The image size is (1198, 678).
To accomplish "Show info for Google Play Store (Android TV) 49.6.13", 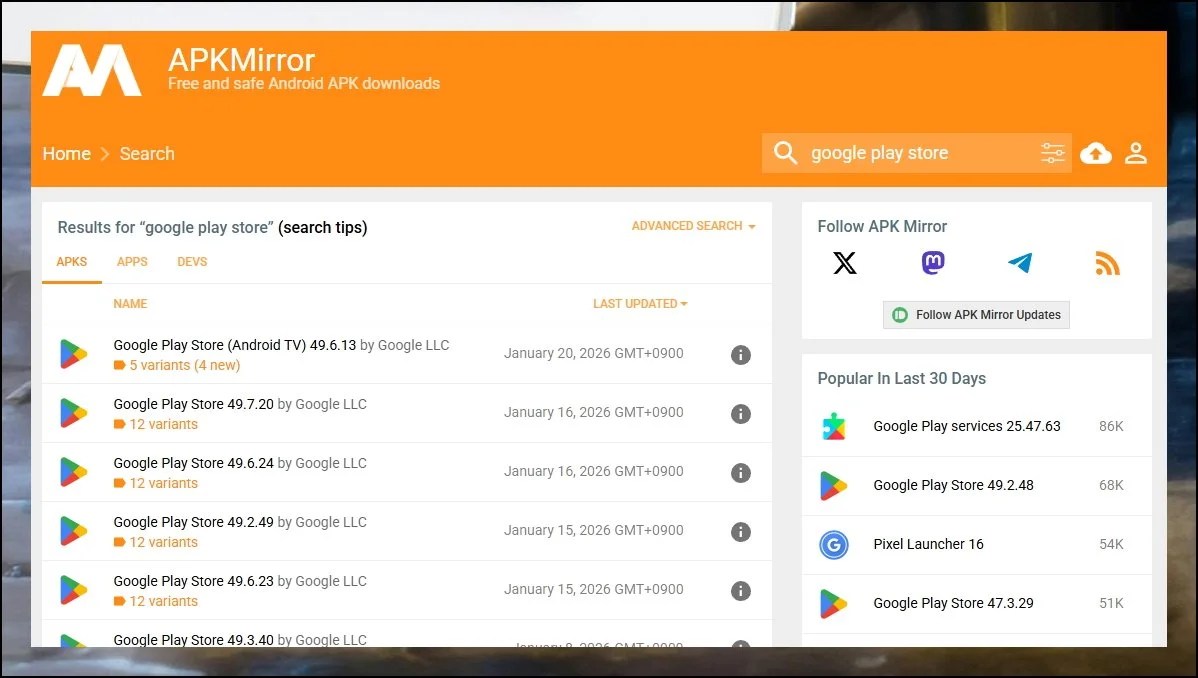I will pyautogui.click(x=740, y=355).
